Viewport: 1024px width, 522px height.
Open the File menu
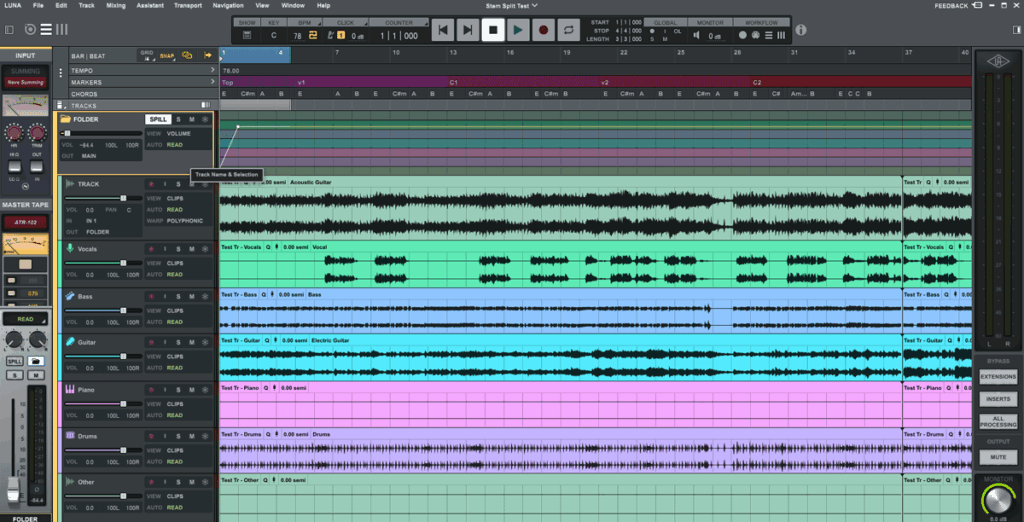coord(39,5)
